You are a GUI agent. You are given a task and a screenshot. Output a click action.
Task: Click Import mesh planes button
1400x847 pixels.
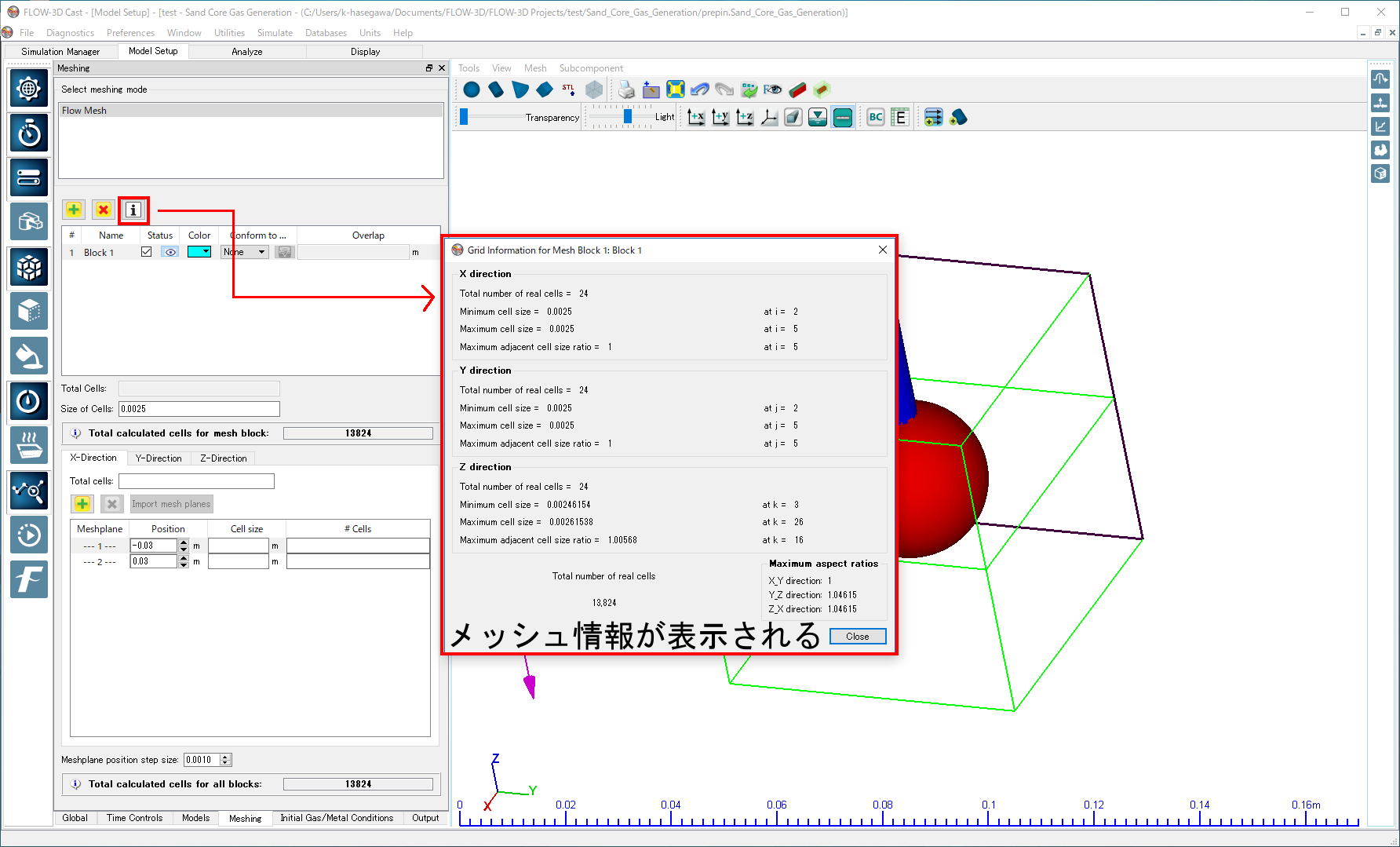(x=171, y=504)
